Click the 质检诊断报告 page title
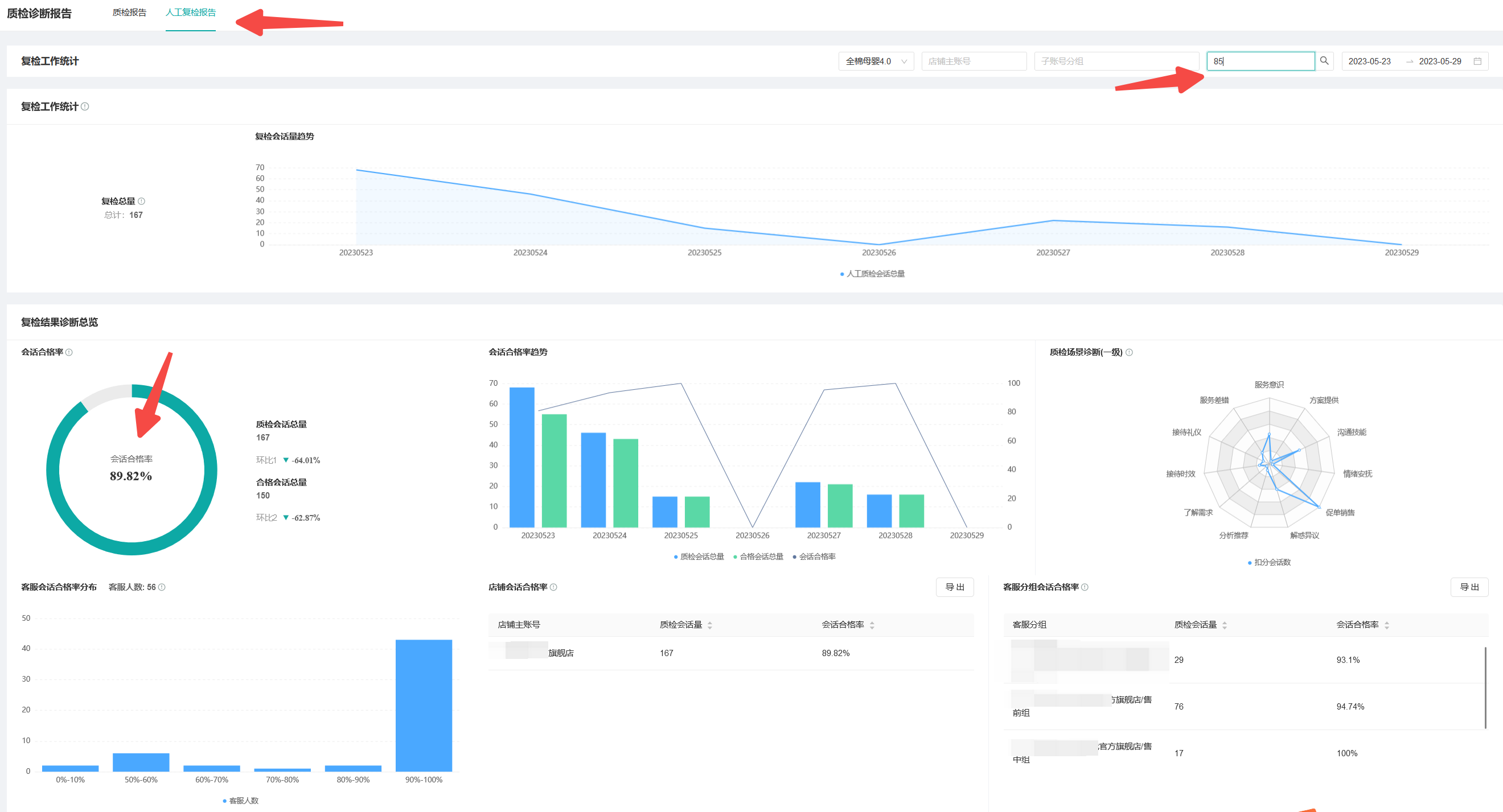1503x812 pixels. tap(39, 14)
